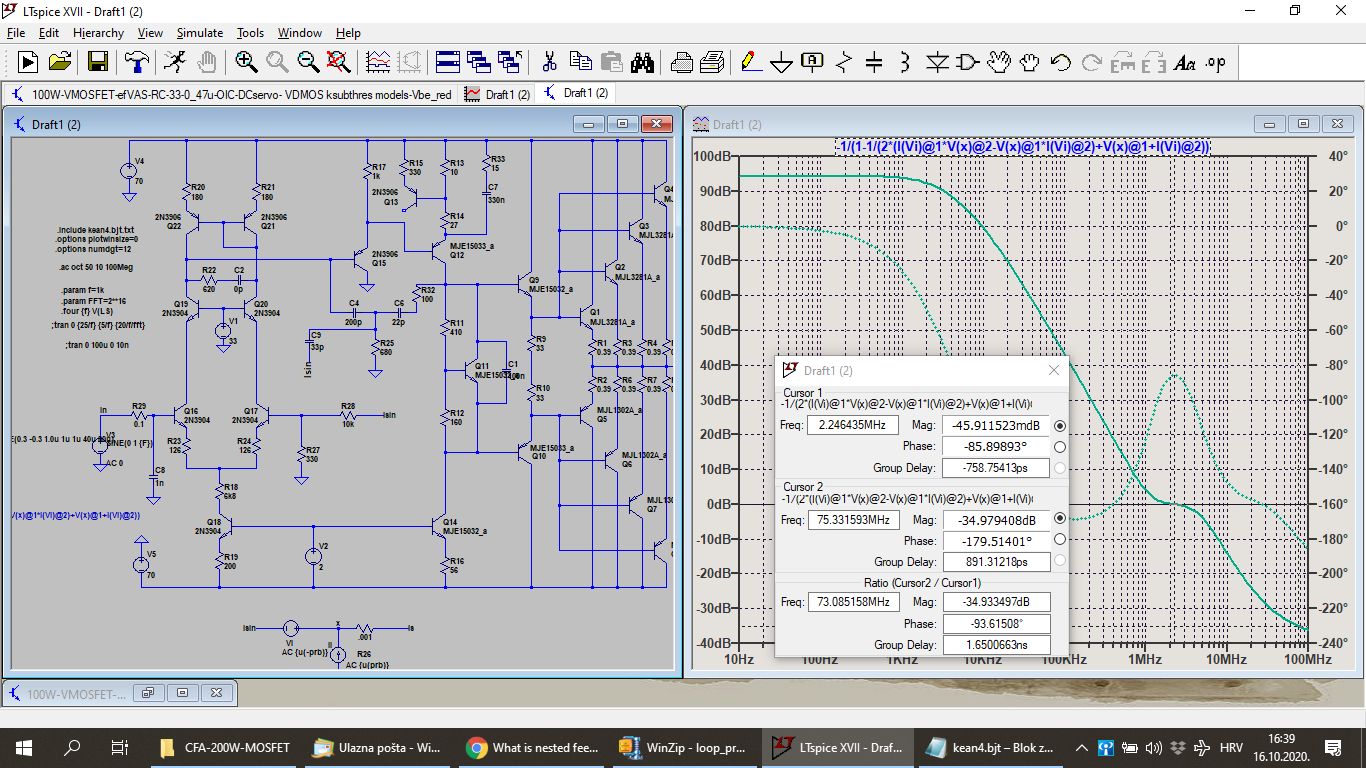Click the Zoom to fit icon with red cross

pos(339,62)
